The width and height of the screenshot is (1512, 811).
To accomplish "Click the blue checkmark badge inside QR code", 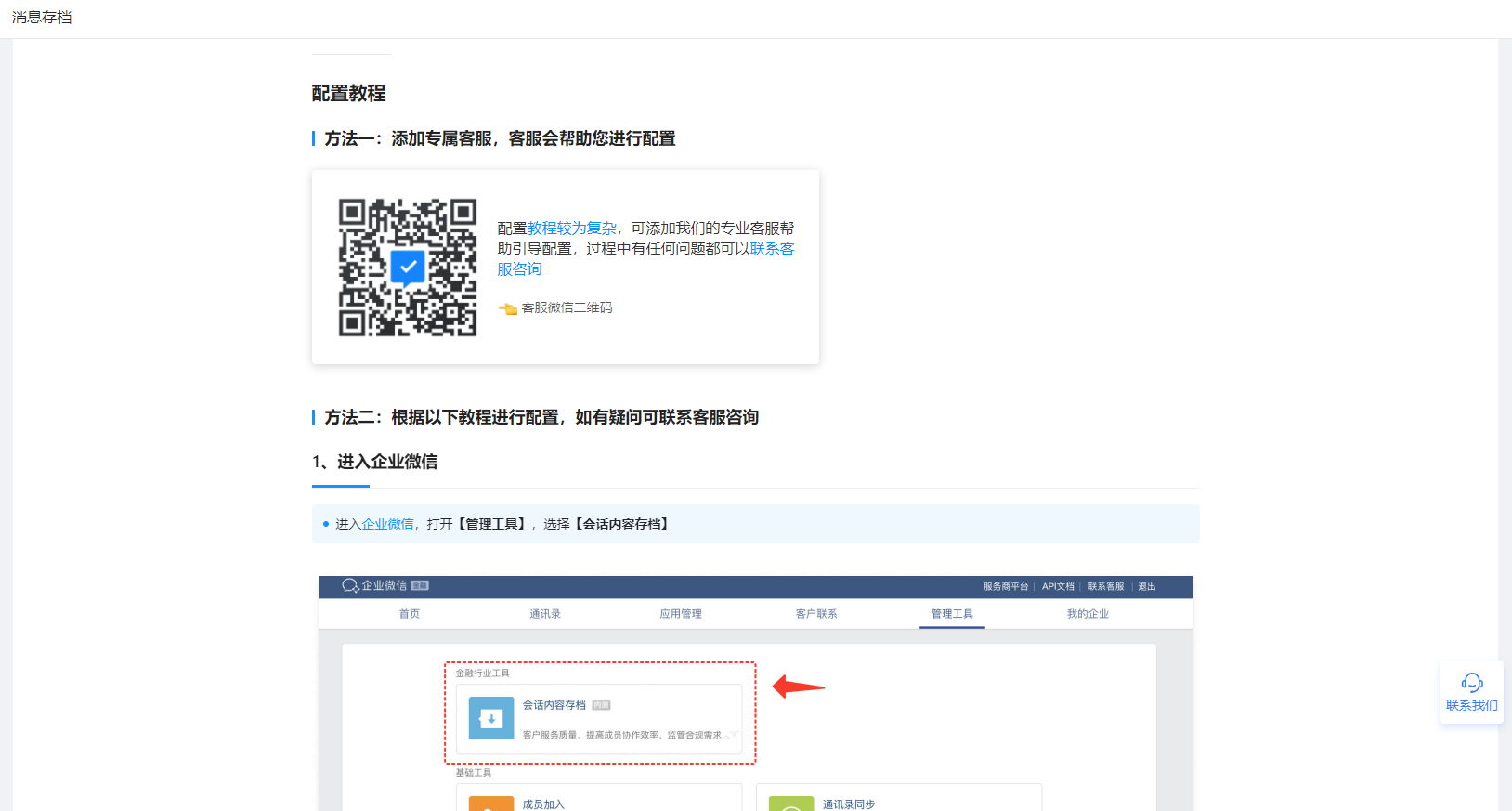I will (x=408, y=268).
